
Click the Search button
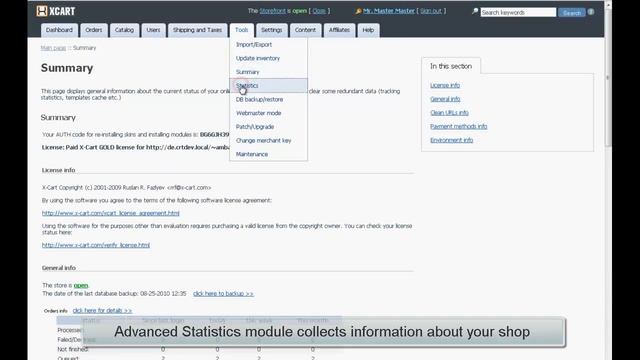pyautogui.click(x=571, y=13)
